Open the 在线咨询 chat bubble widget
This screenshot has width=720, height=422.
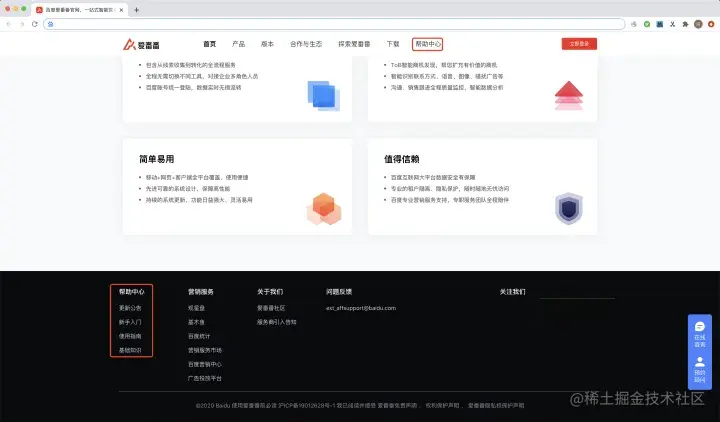point(700,334)
